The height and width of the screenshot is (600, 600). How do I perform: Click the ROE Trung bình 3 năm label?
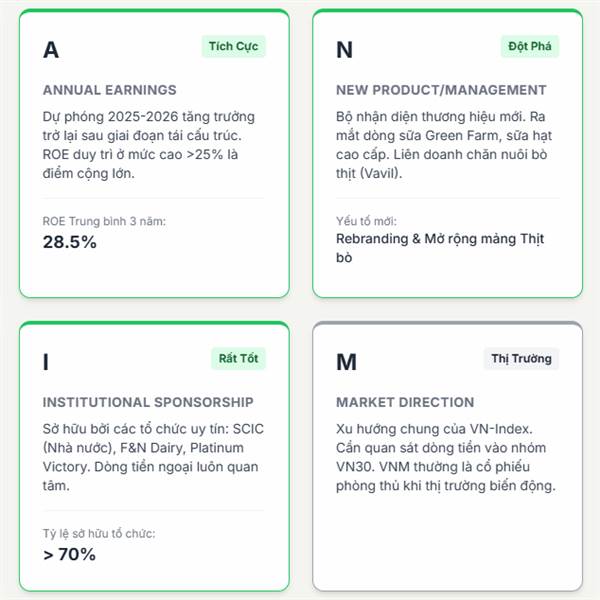coord(104,221)
